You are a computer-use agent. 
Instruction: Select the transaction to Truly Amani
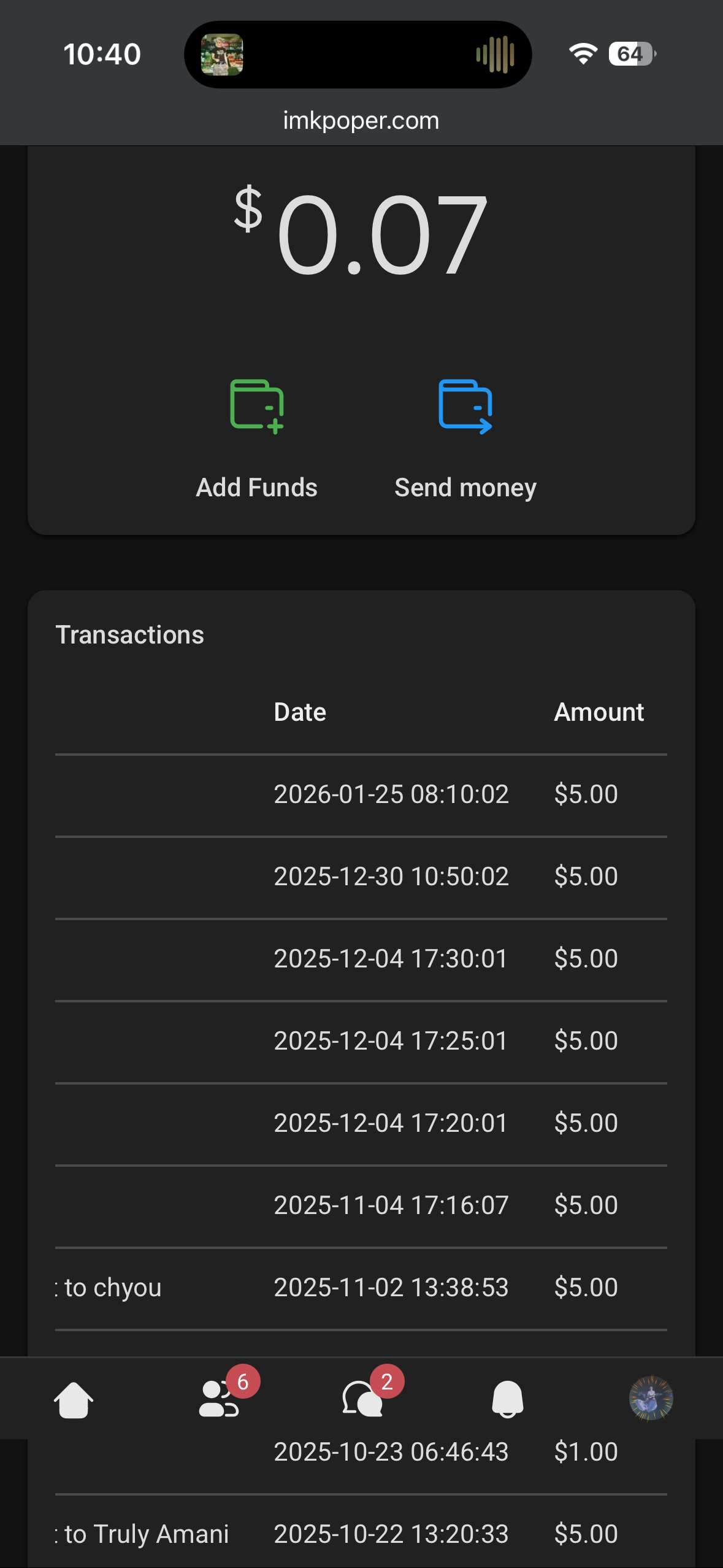(147, 1534)
